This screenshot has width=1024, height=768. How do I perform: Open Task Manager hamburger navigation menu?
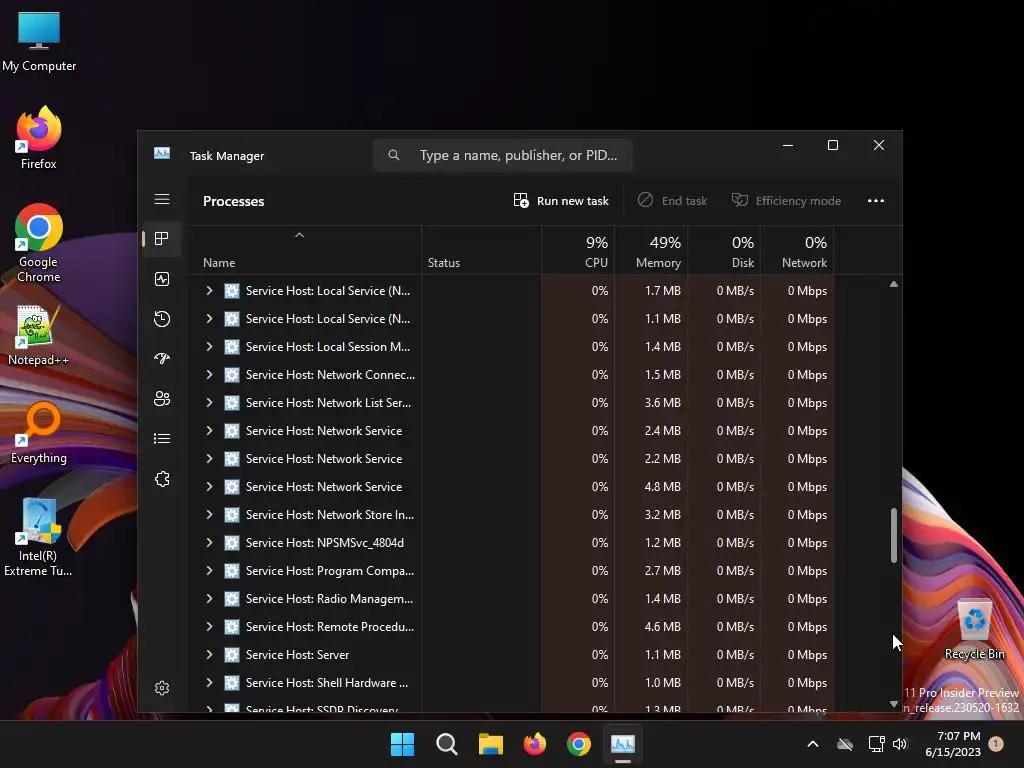162,199
